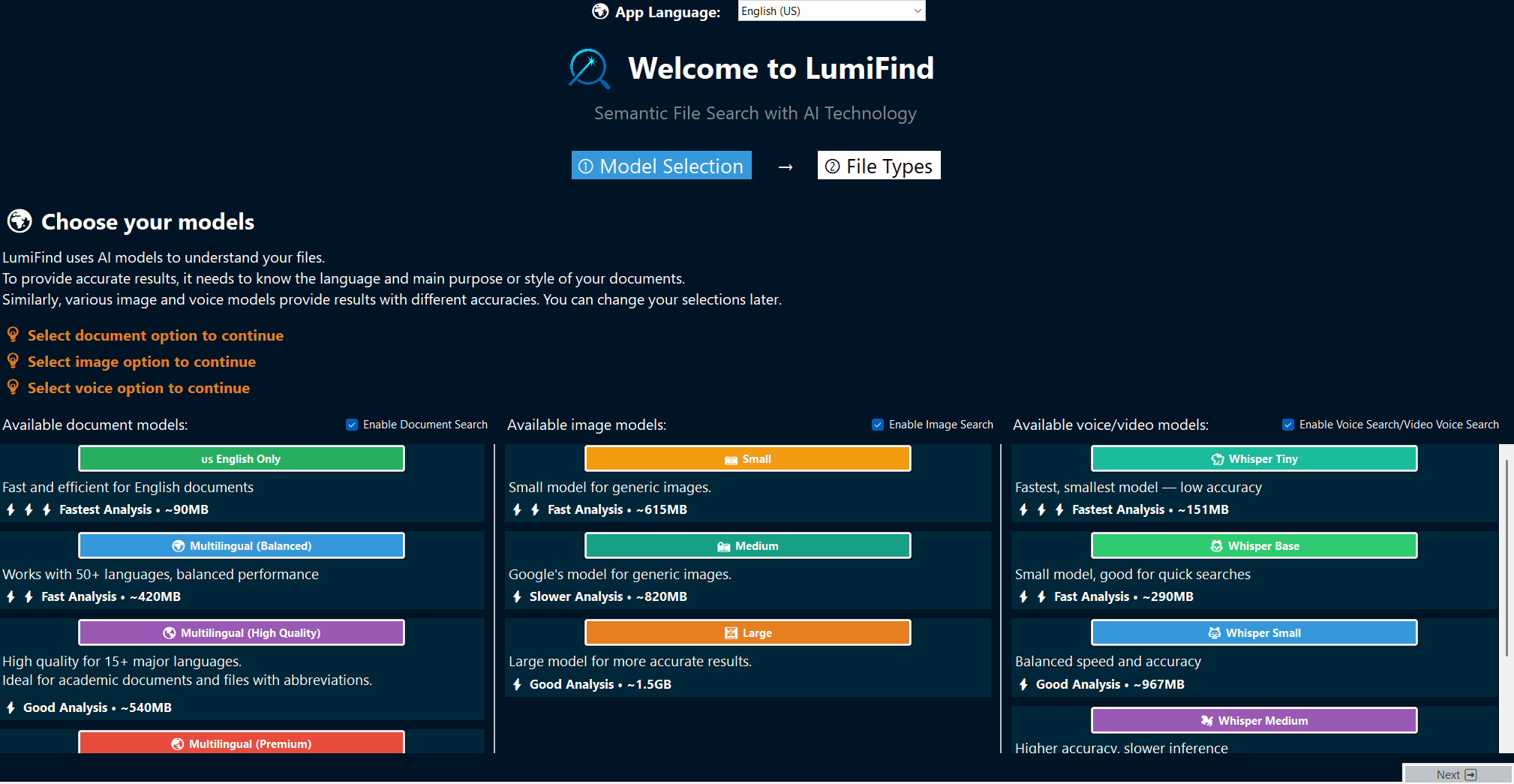The width and height of the screenshot is (1514, 784).
Task: Click 'Fastest Analysis • ~90MB' text
Action: click(x=134, y=509)
